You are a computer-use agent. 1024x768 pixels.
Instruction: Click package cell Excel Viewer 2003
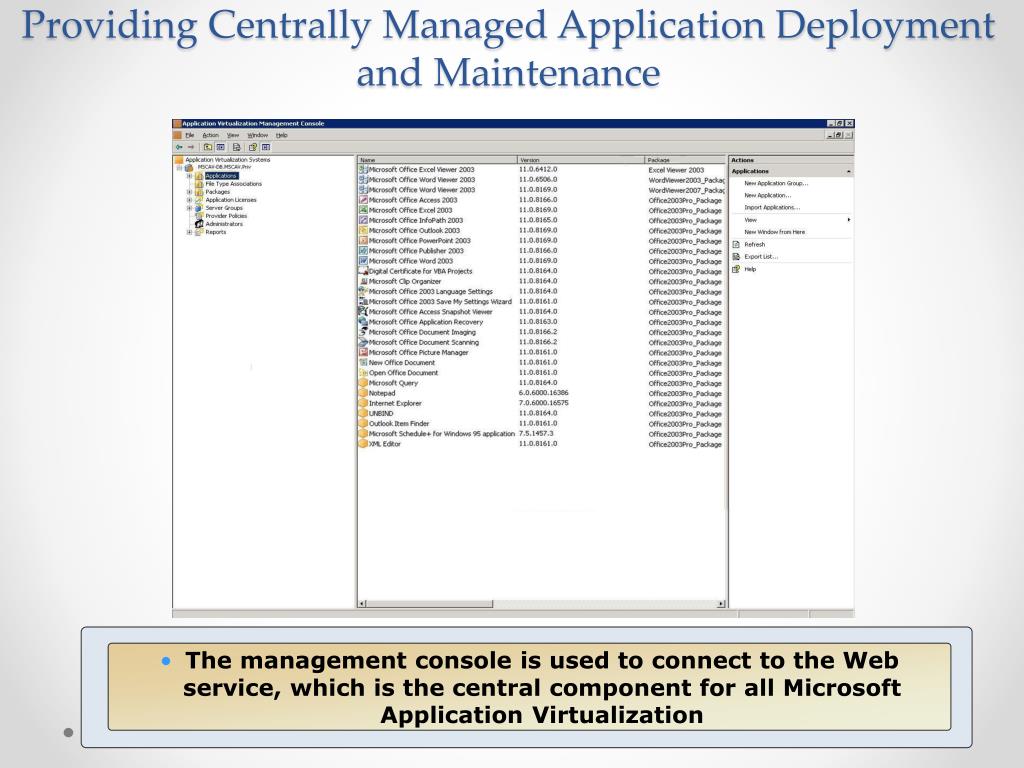[676, 170]
